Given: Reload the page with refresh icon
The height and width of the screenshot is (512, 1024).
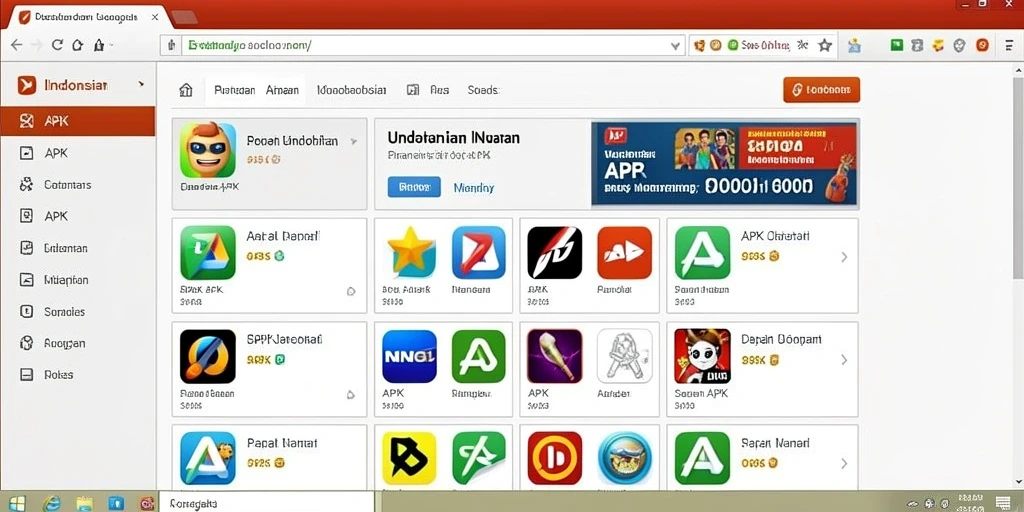Looking at the screenshot, I should click(57, 45).
